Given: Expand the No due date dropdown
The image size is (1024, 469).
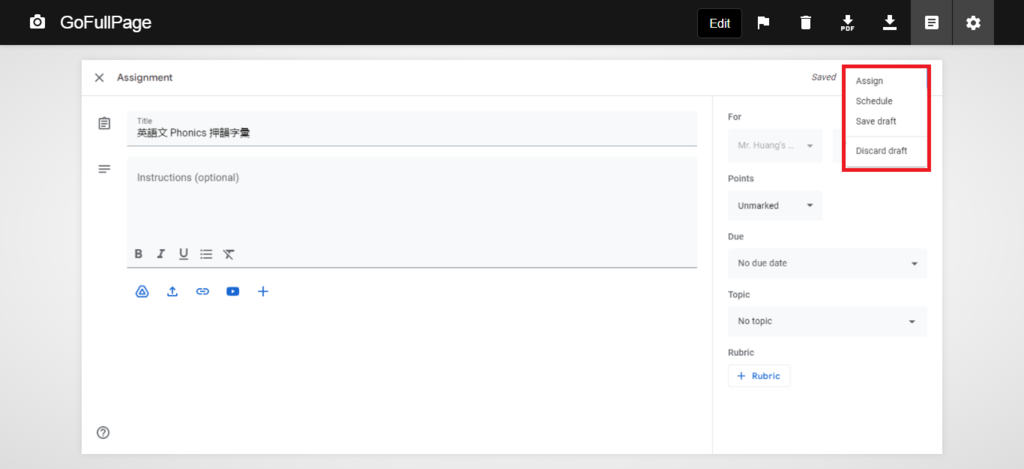Looking at the screenshot, I should (x=827, y=264).
